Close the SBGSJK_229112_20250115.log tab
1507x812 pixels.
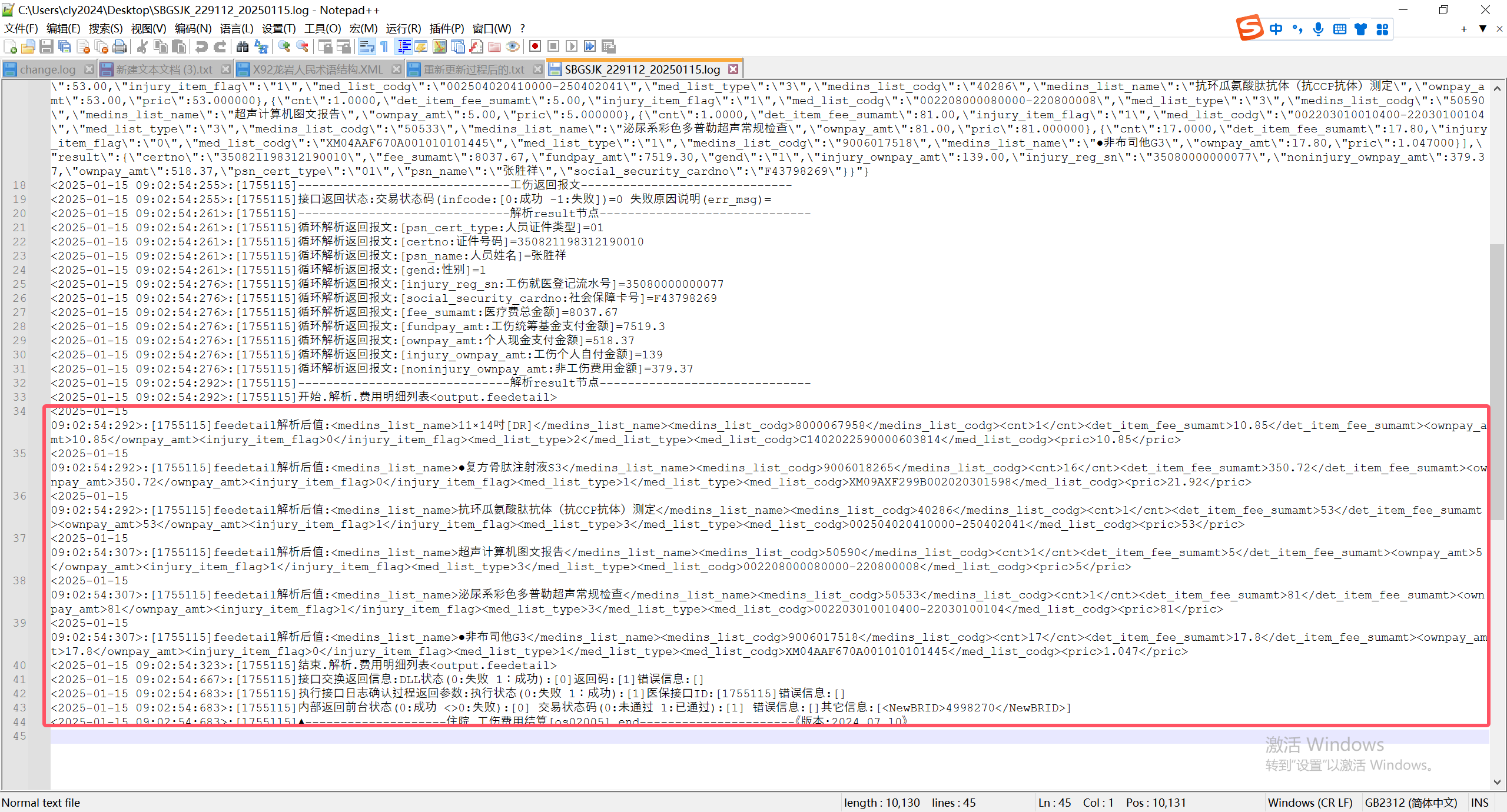point(733,69)
